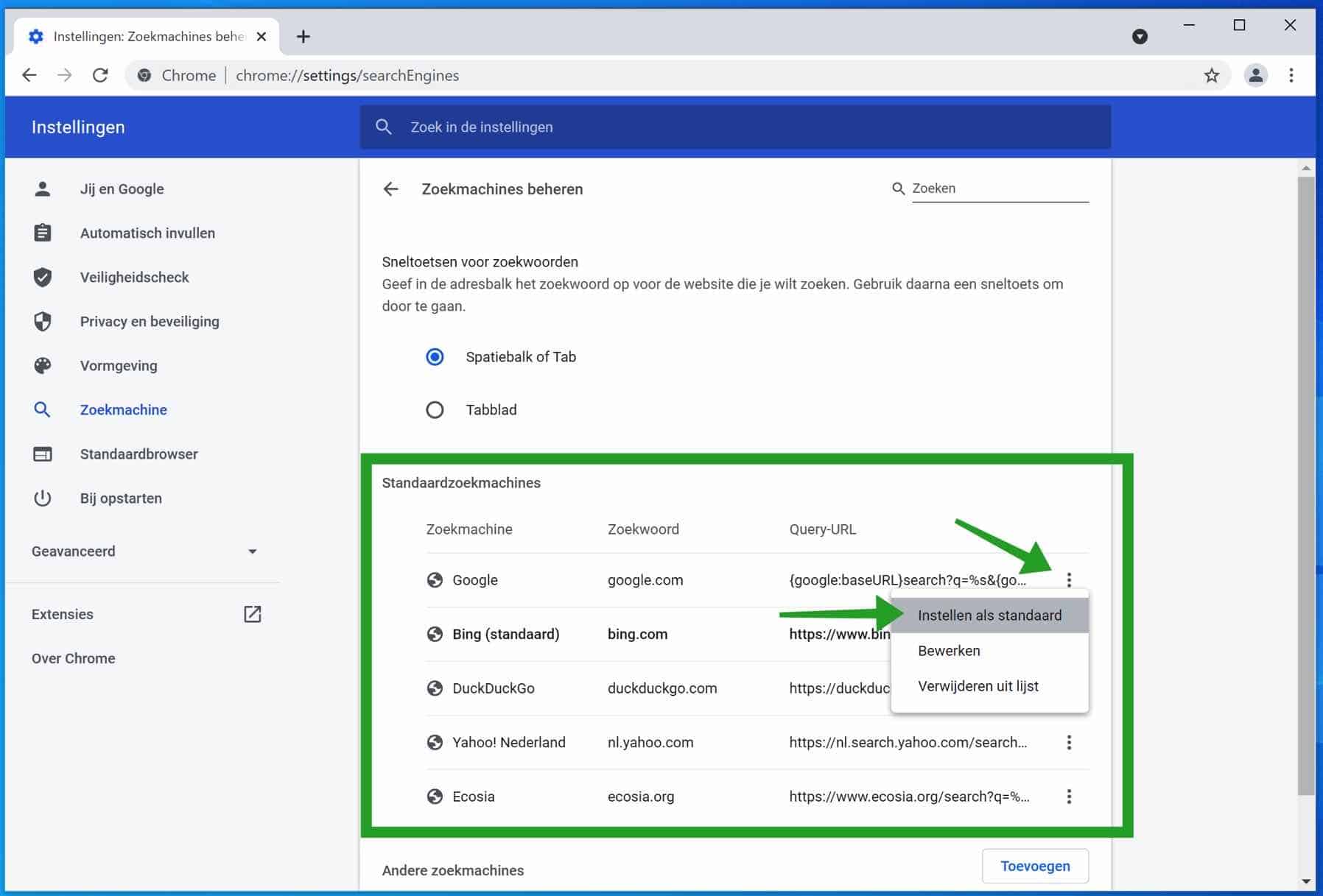Click the Toevoegen button
This screenshot has width=1323, height=896.
[1035, 867]
